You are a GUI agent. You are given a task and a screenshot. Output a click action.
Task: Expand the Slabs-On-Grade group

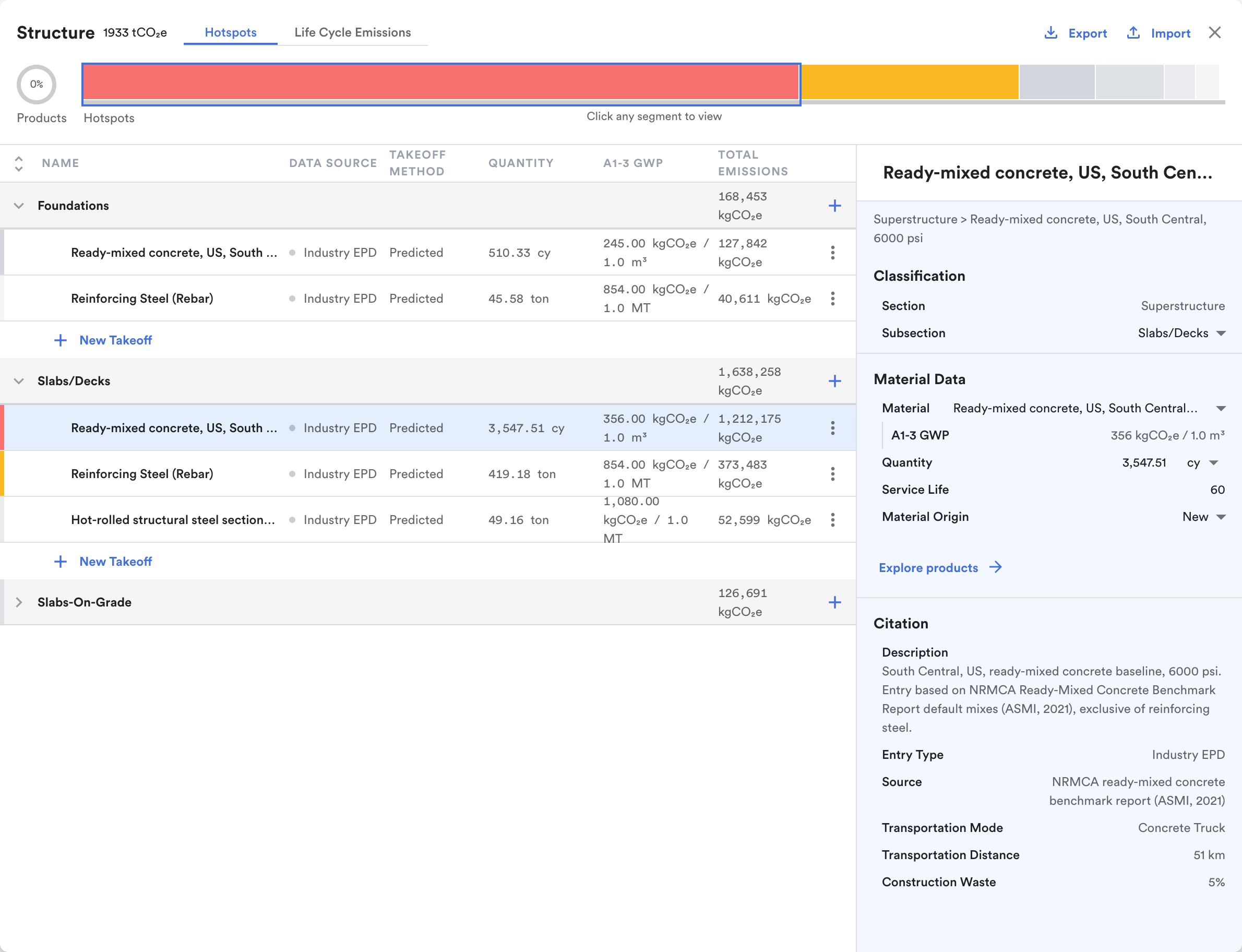[x=19, y=602]
